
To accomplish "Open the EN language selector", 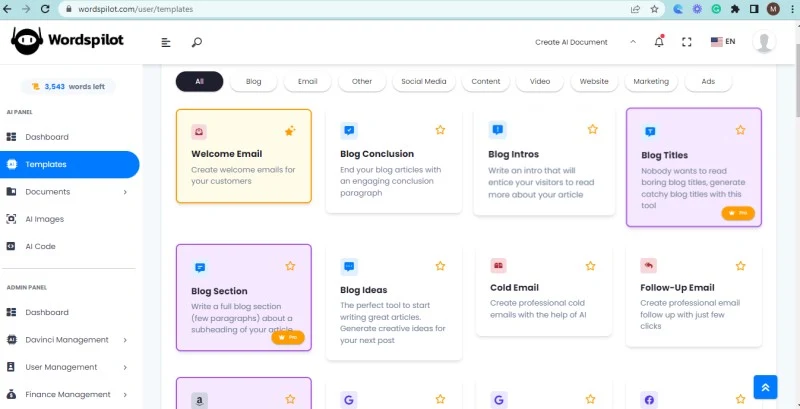I will point(723,42).
